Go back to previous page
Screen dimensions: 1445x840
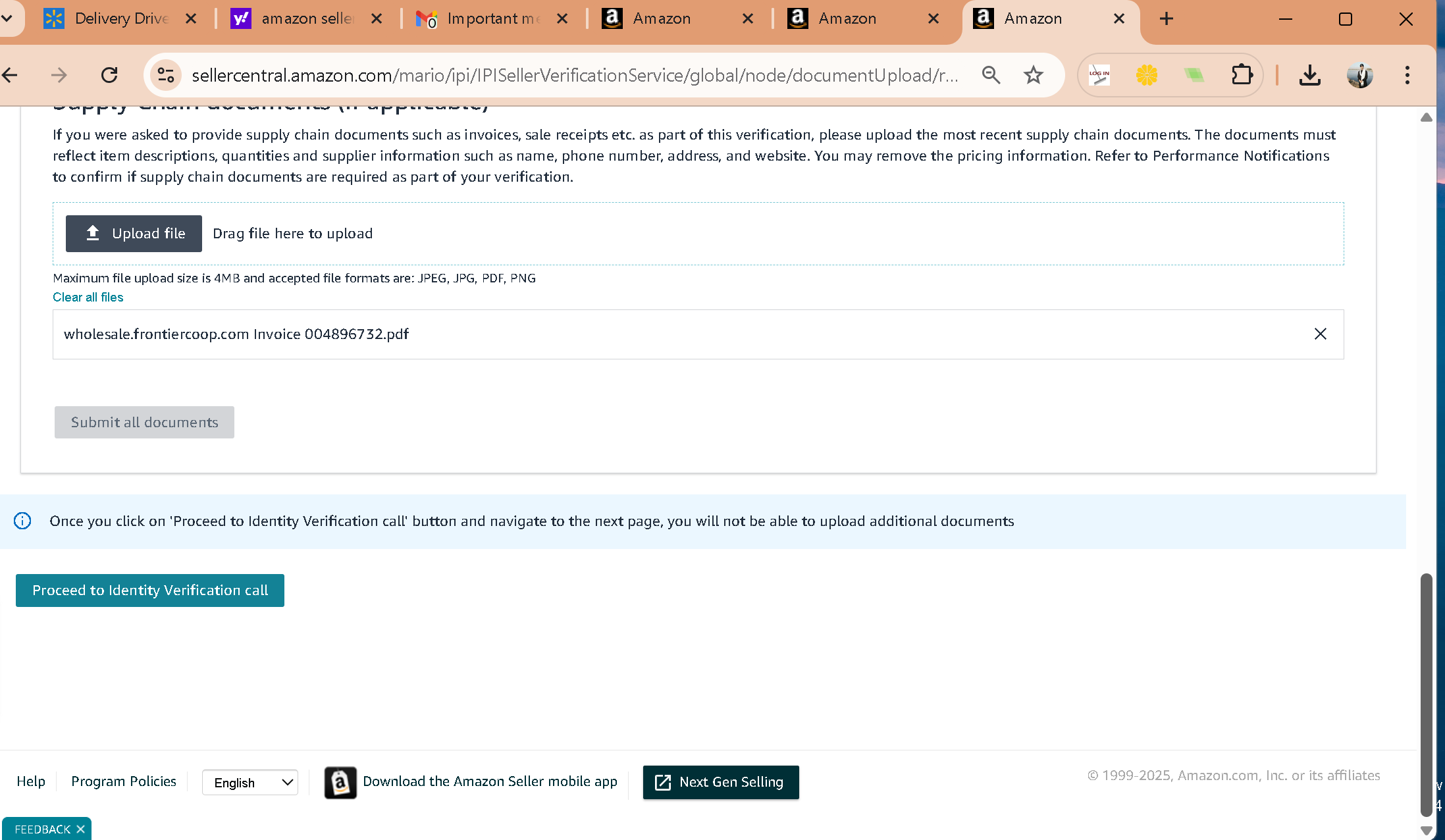click(10, 75)
